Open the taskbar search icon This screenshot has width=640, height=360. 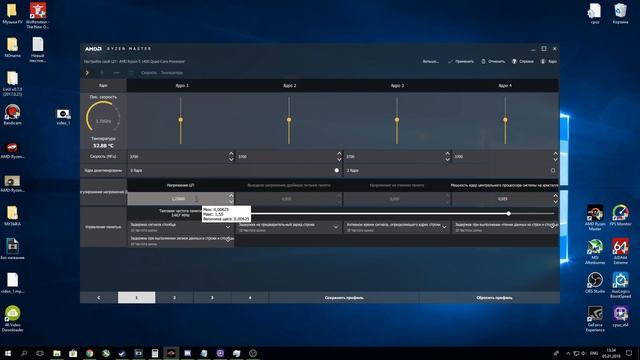coord(24,353)
